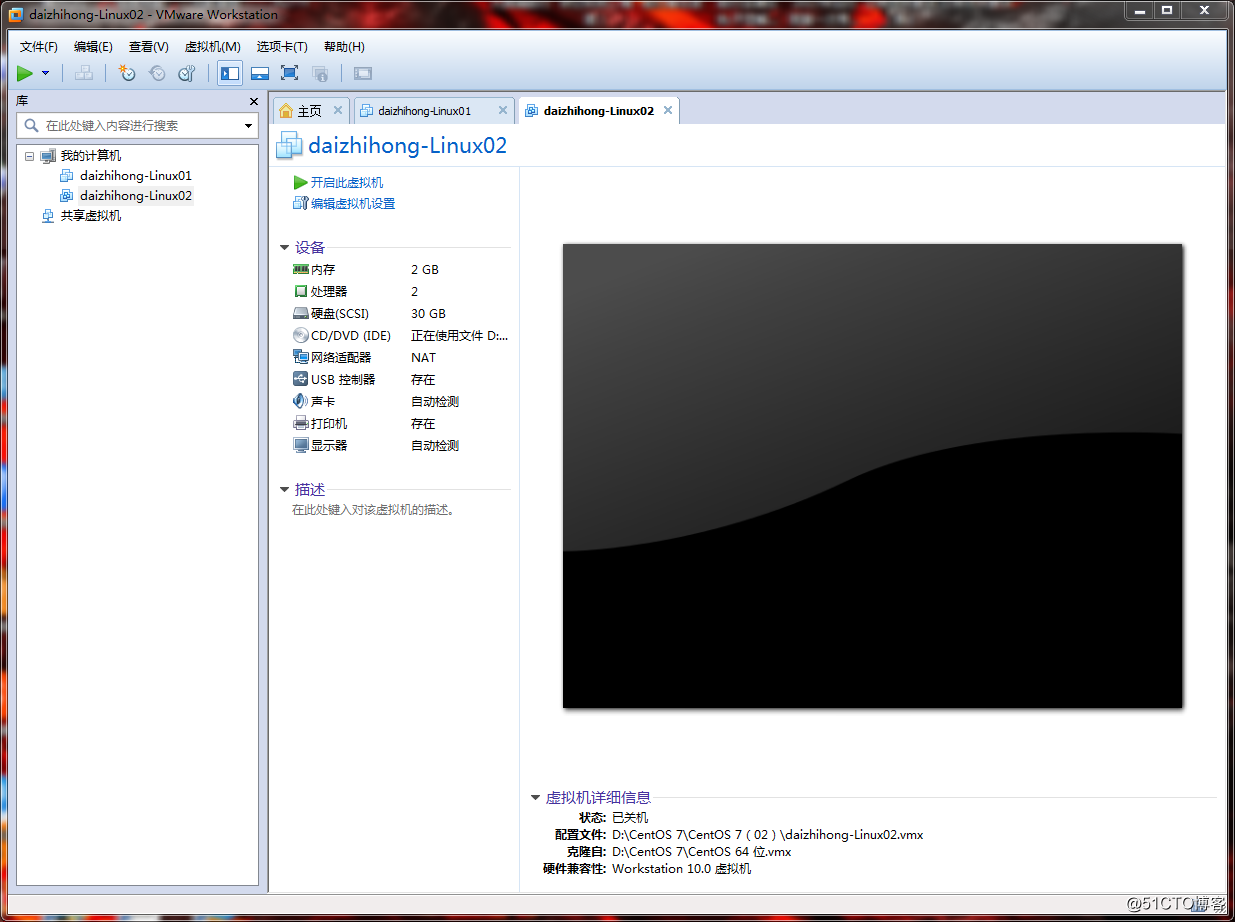Click 开启此虚拟机 link
Image resolution: width=1235 pixels, height=922 pixels.
pos(347,183)
